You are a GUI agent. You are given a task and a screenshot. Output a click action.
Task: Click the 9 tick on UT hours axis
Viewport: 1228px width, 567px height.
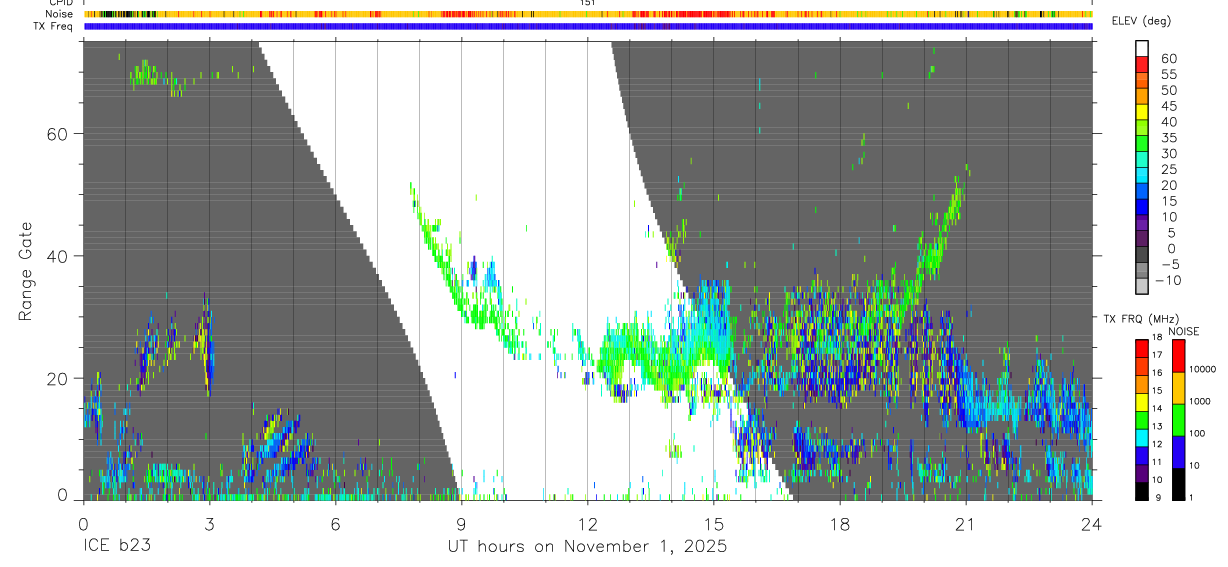[x=461, y=523]
